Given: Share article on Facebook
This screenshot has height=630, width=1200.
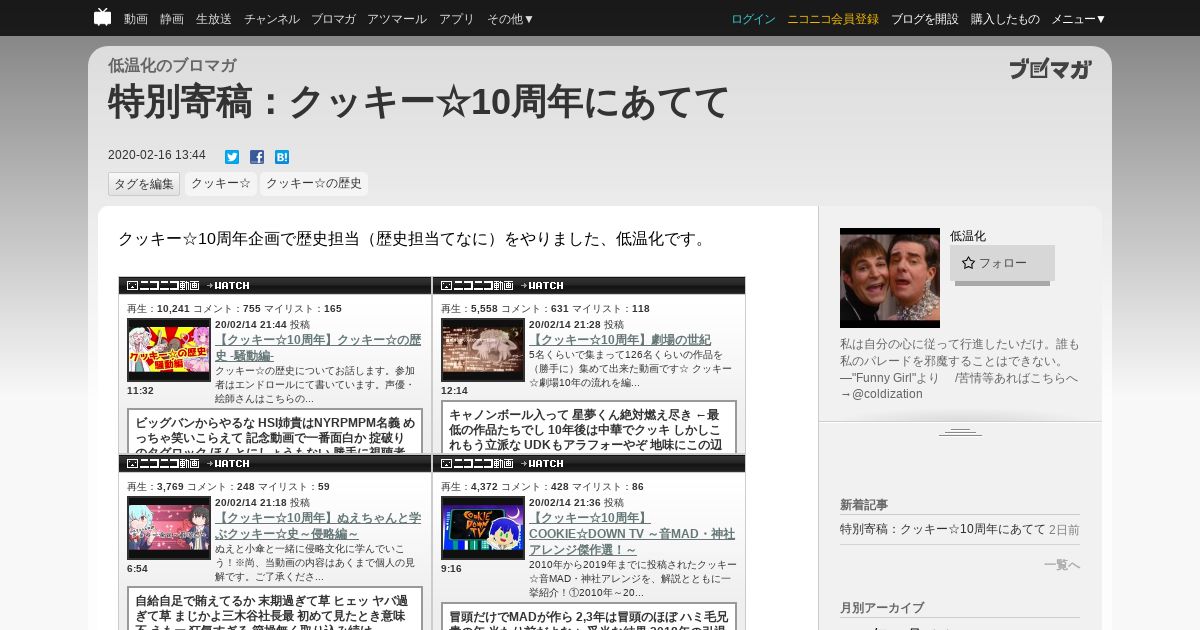Looking at the screenshot, I should pyautogui.click(x=257, y=157).
